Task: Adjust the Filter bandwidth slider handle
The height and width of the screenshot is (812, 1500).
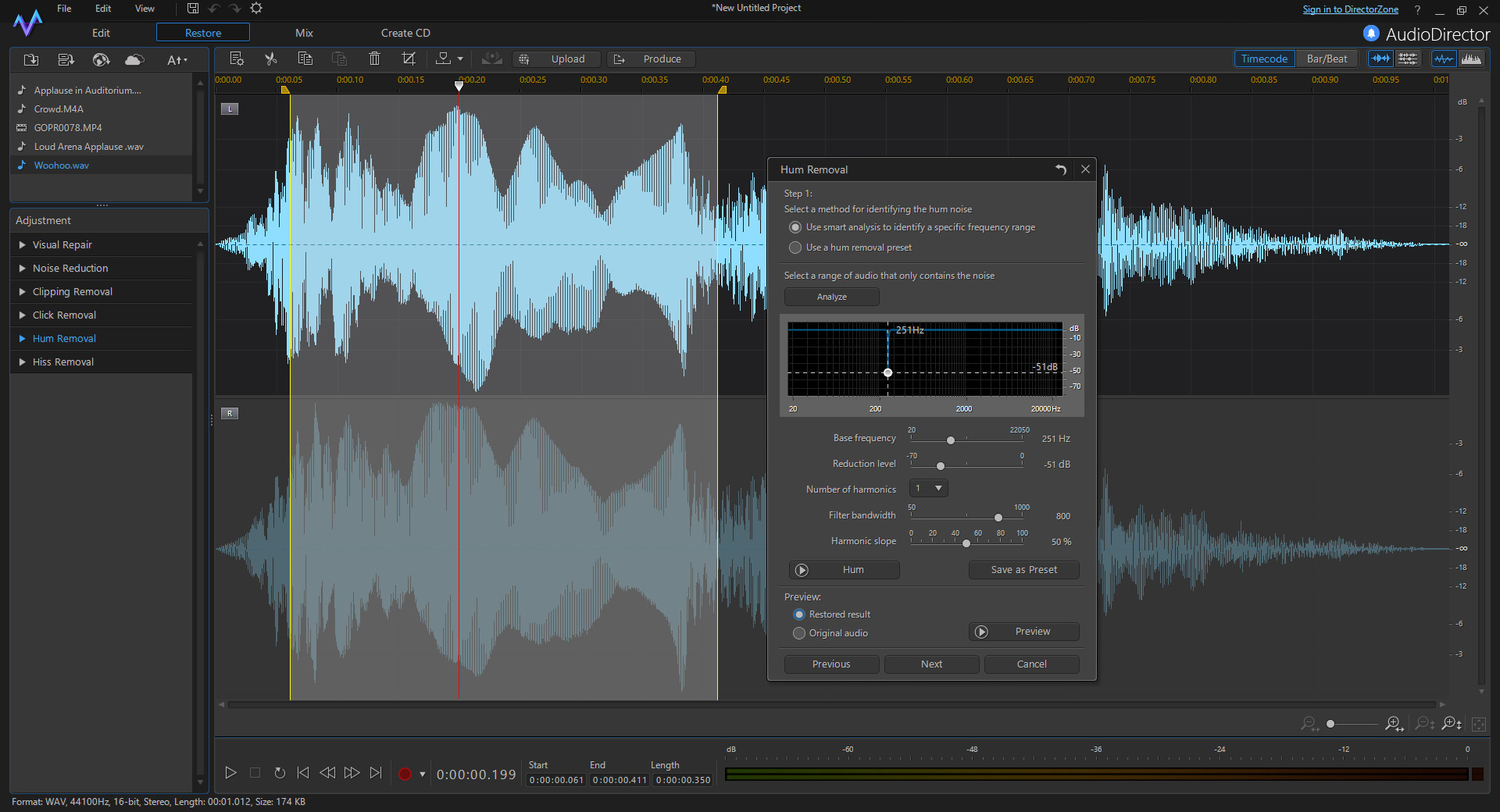Action: (x=998, y=518)
